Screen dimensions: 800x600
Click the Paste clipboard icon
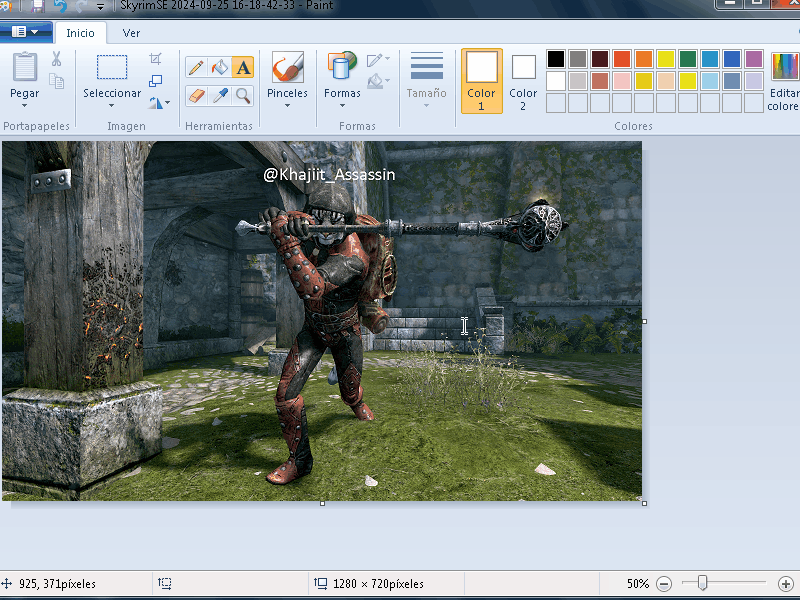point(24,67)
